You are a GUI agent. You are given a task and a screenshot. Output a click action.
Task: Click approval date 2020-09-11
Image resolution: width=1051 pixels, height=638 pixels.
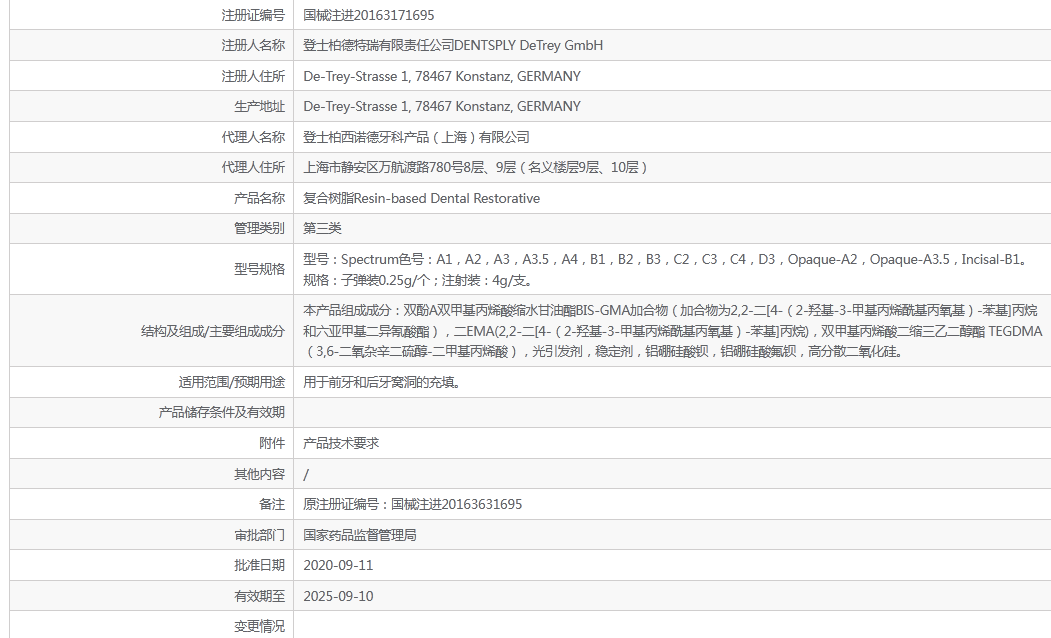click(338, 565)
